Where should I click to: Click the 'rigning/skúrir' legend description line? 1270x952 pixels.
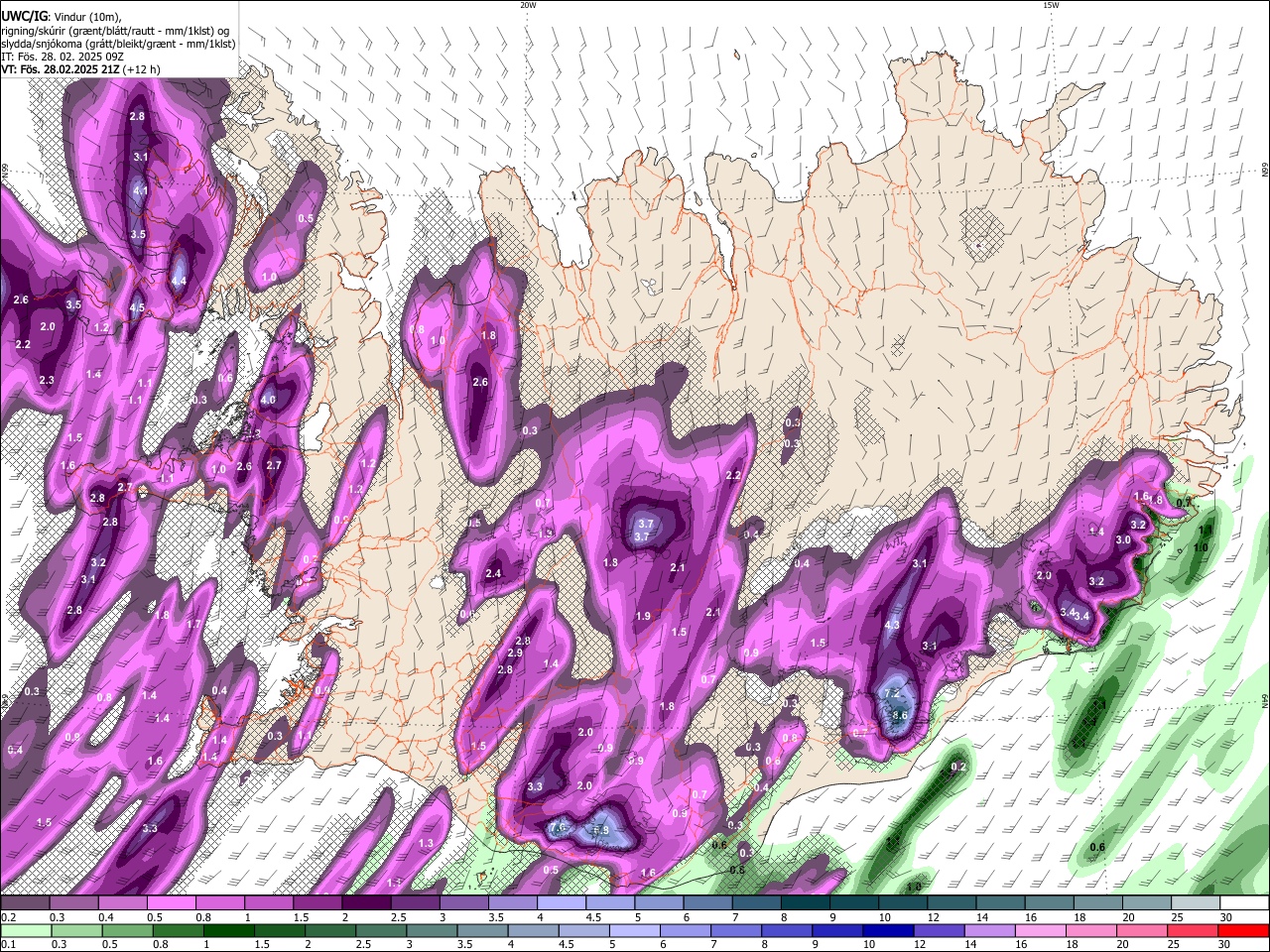pos(117,31)
